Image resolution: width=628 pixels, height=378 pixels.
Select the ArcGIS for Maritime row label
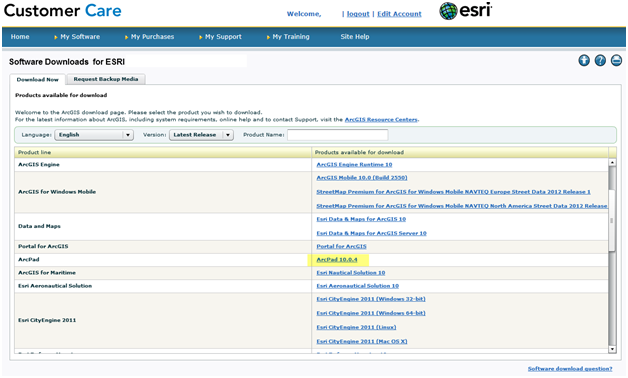click(47, 273)
